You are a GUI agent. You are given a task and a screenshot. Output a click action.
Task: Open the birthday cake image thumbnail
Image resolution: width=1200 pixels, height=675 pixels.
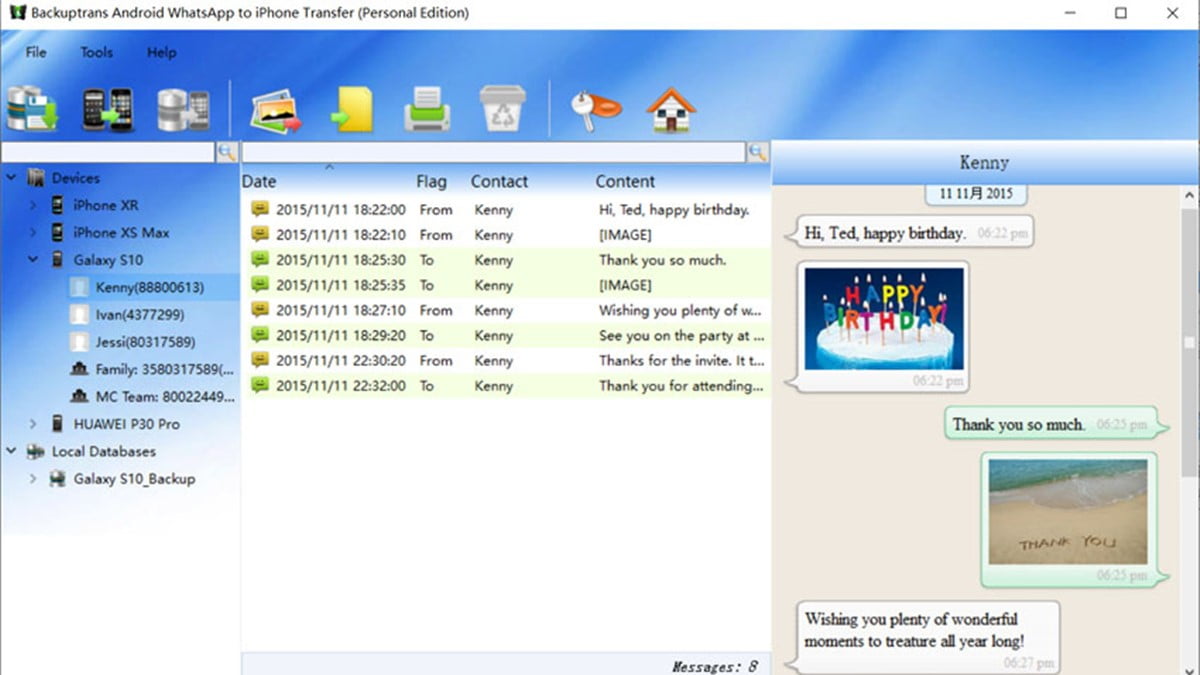tap(883, 319)
